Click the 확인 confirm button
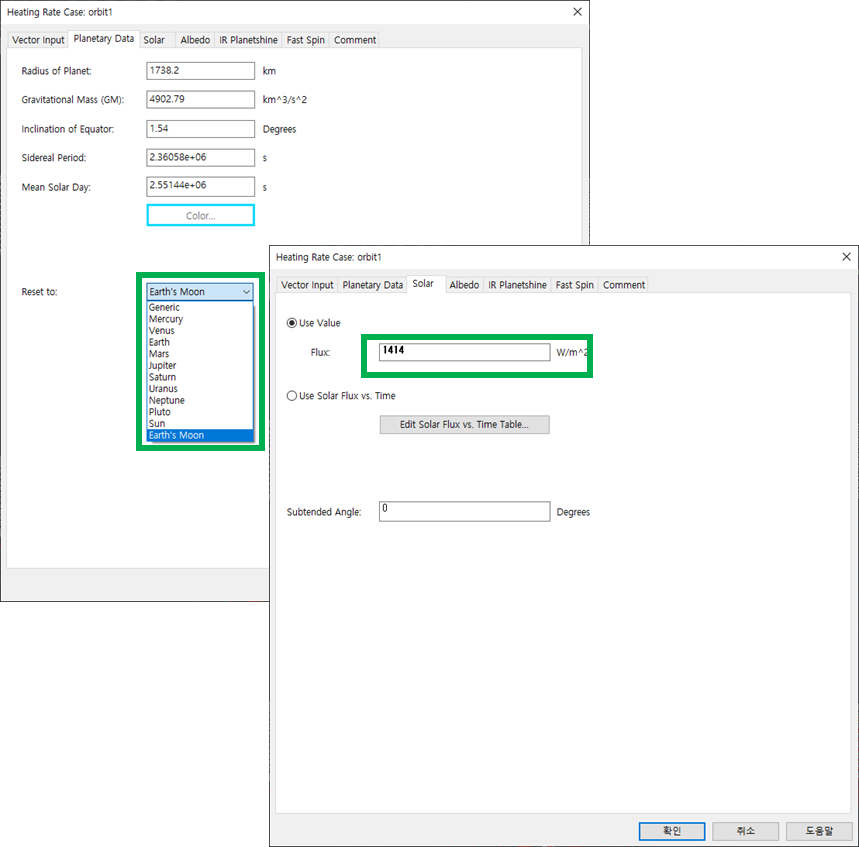Screen dimensions: 859x847 click(672, 831)
